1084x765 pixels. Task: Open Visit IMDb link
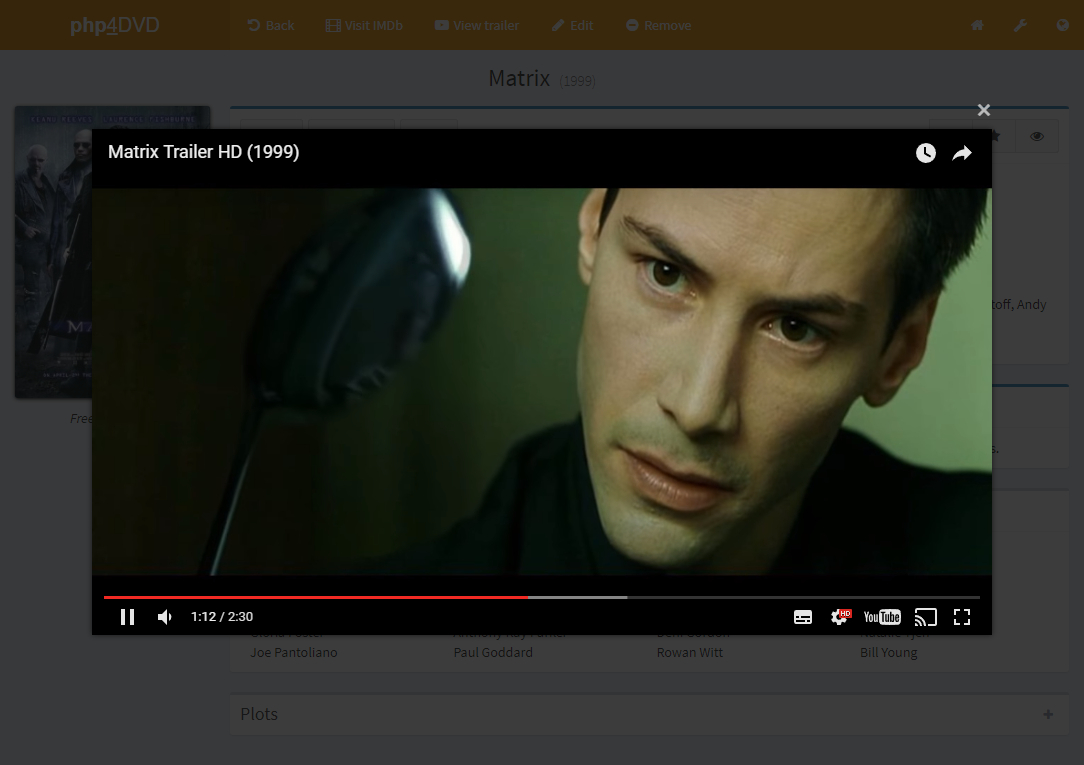364,26
